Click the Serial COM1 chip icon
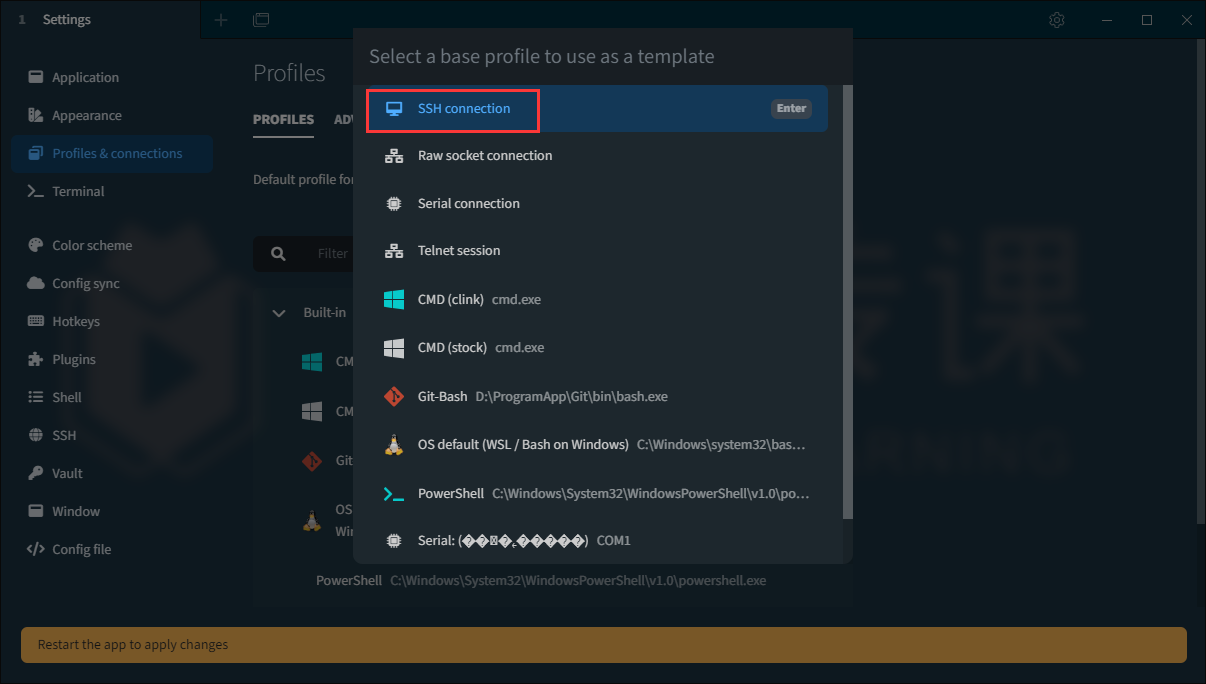The image size is (1206, 684). point(394,540)
